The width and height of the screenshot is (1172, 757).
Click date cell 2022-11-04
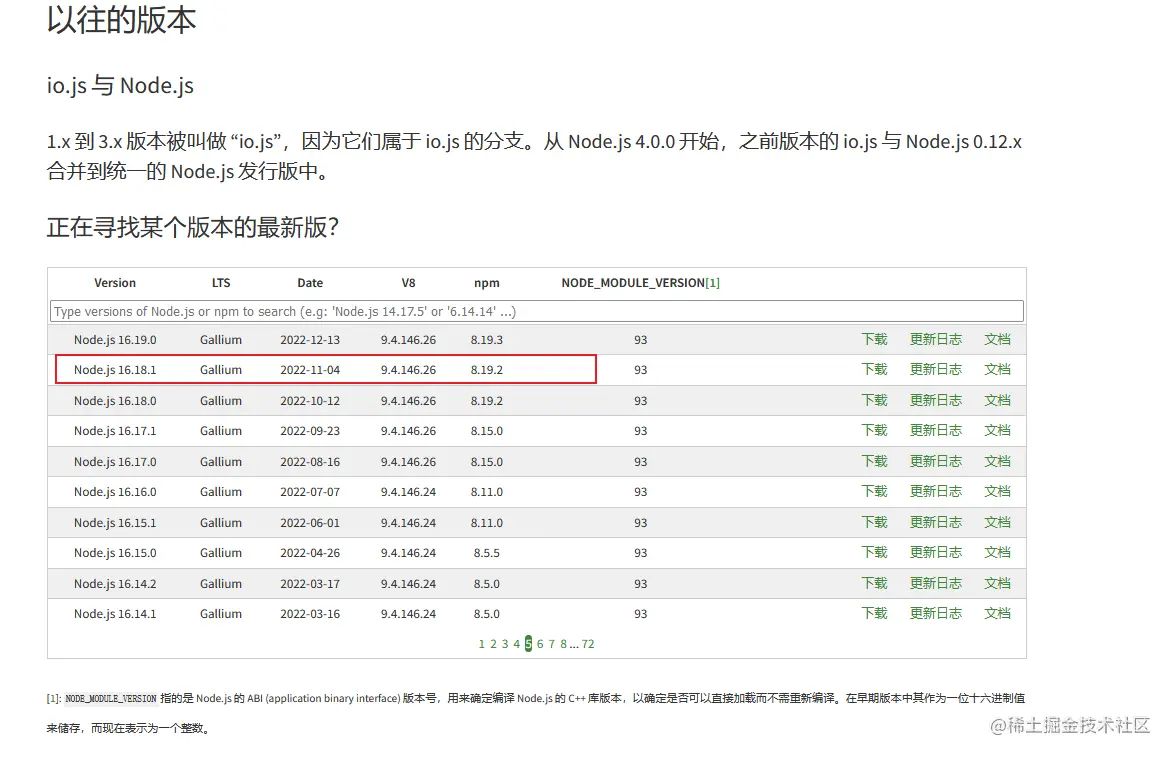tap(310, 370)
